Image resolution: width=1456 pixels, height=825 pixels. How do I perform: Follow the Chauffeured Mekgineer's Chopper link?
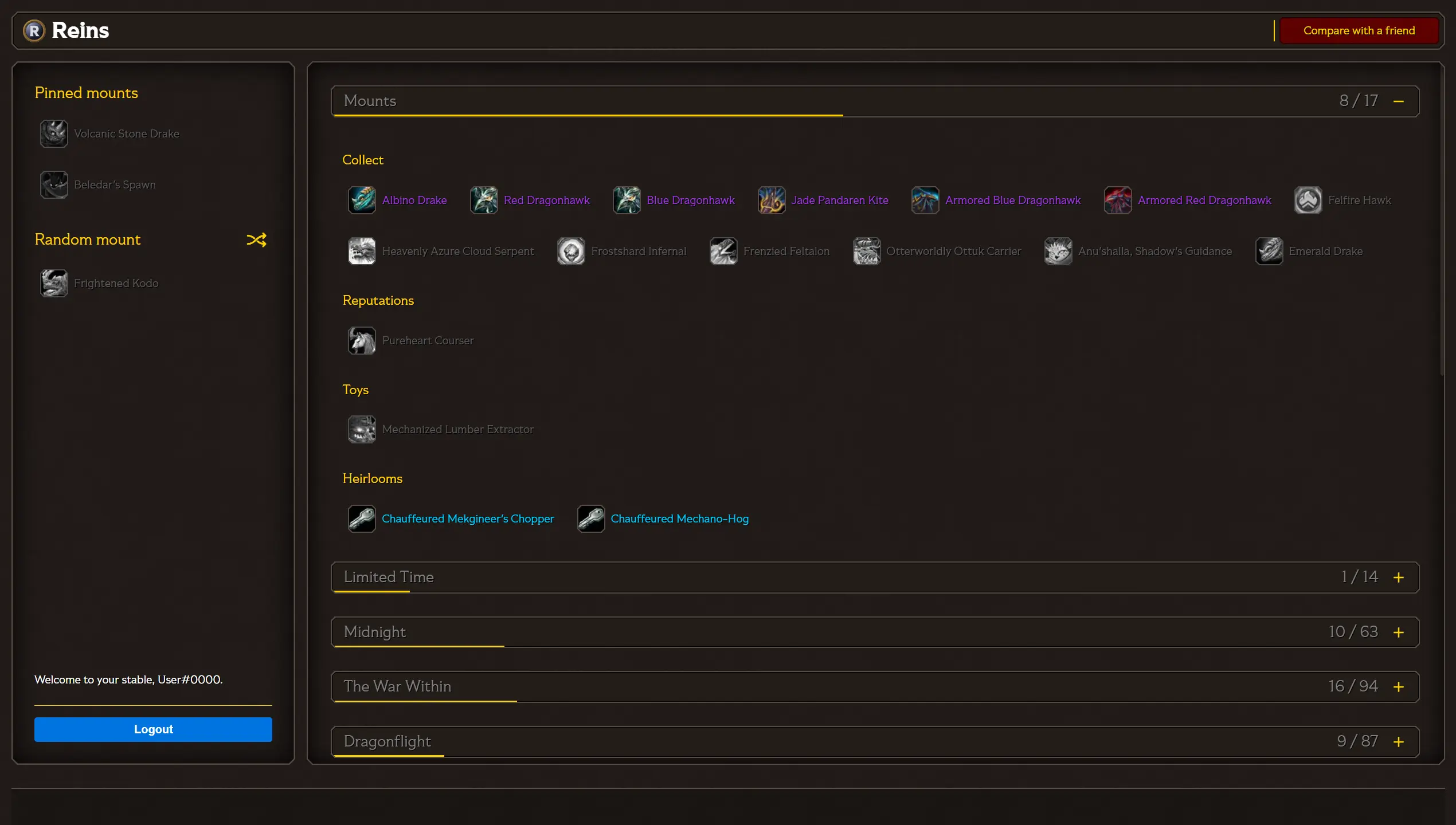click(468, 518)
